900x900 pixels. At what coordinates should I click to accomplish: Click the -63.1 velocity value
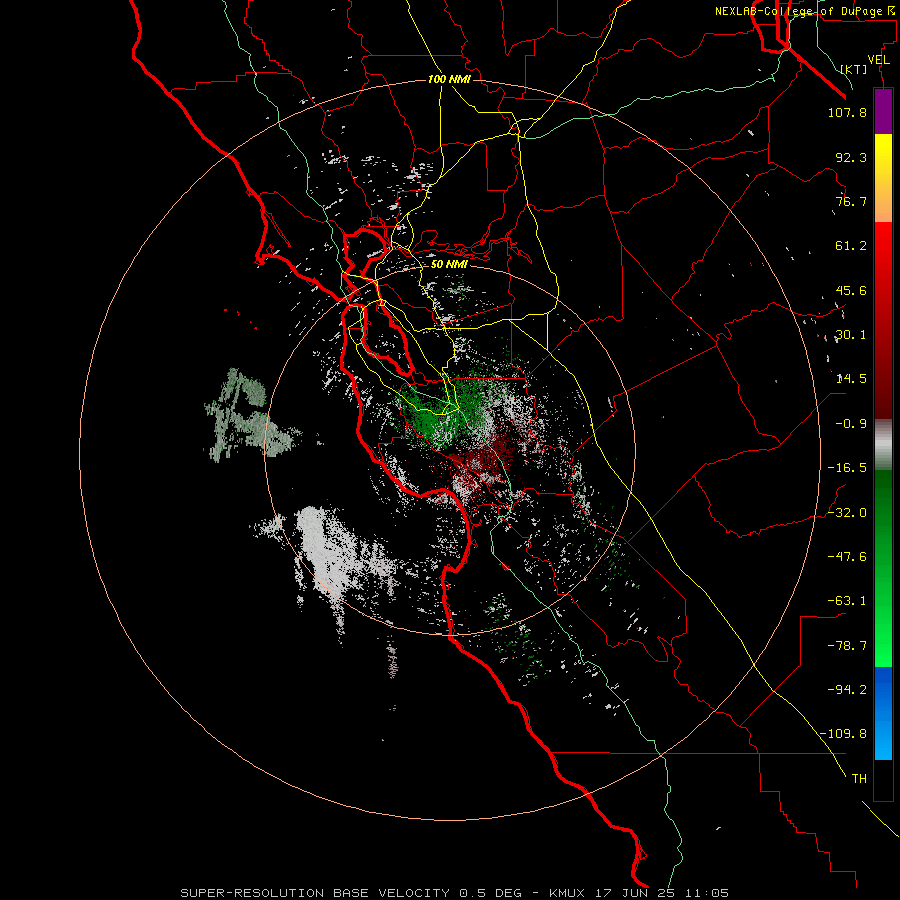point(847,601)
